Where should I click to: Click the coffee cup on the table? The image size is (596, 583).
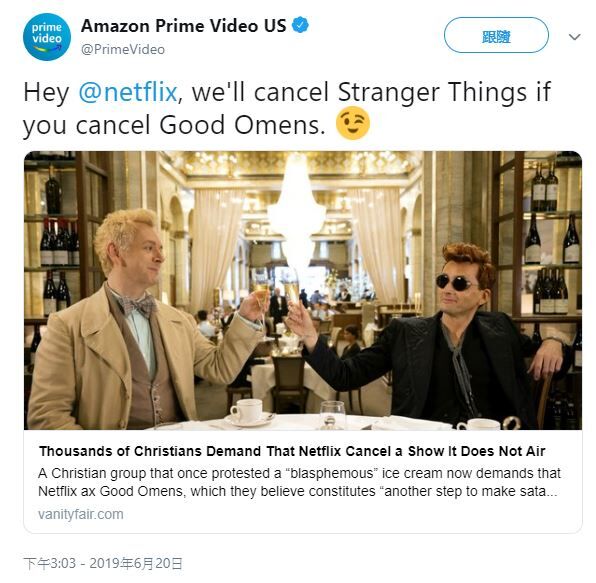point(246,411)
